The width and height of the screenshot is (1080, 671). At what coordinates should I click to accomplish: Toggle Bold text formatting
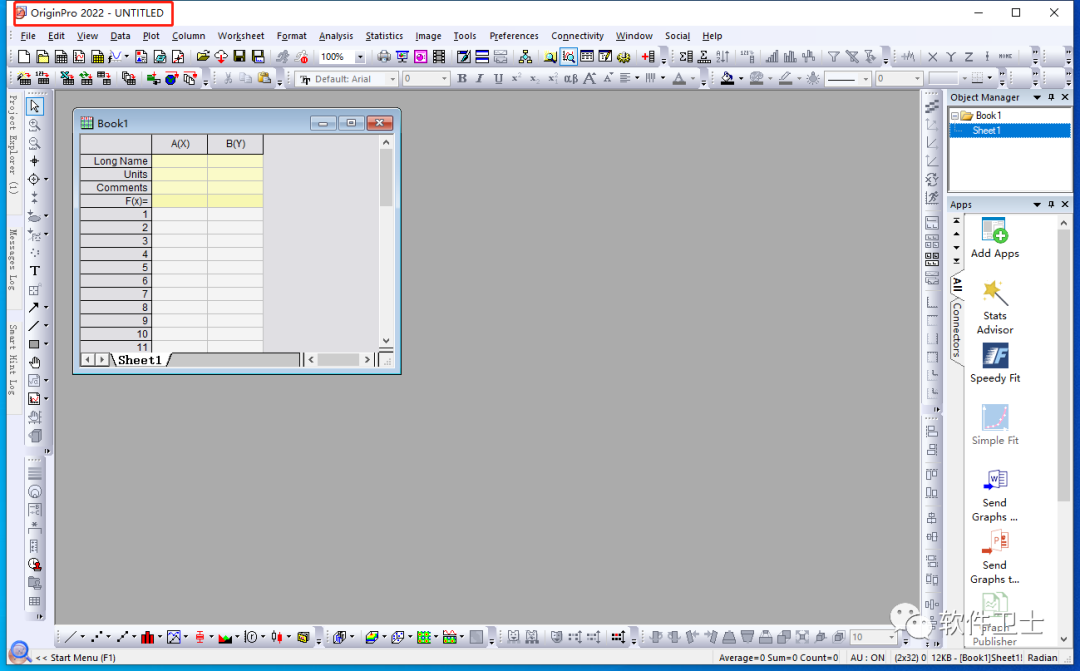coord(462,79)
